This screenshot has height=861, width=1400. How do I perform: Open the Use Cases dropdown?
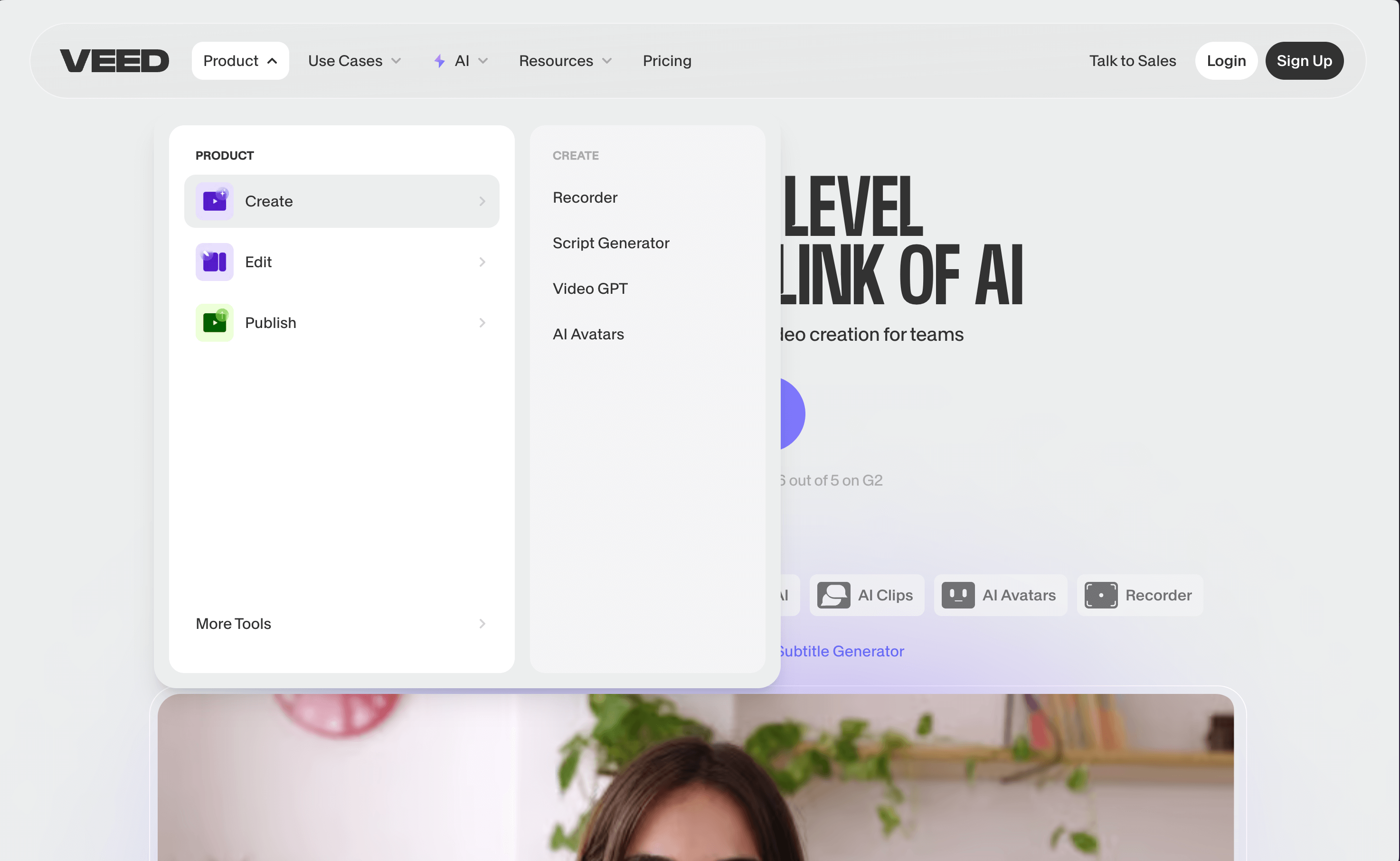354,61
